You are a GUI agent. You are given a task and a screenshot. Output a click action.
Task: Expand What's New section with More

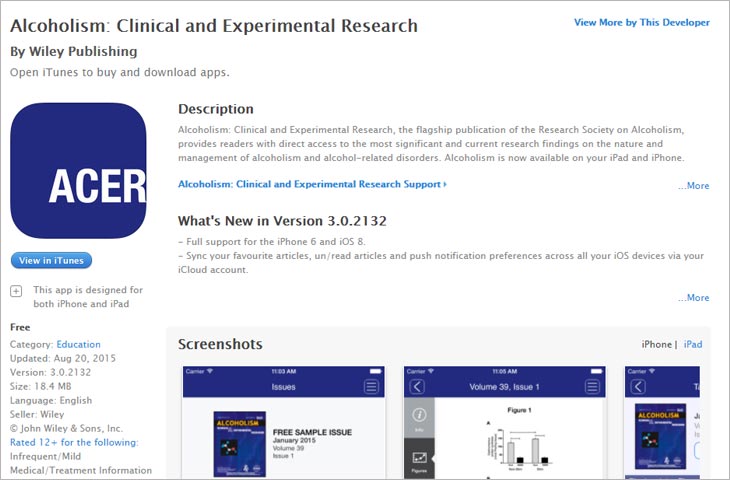point(694,297)
